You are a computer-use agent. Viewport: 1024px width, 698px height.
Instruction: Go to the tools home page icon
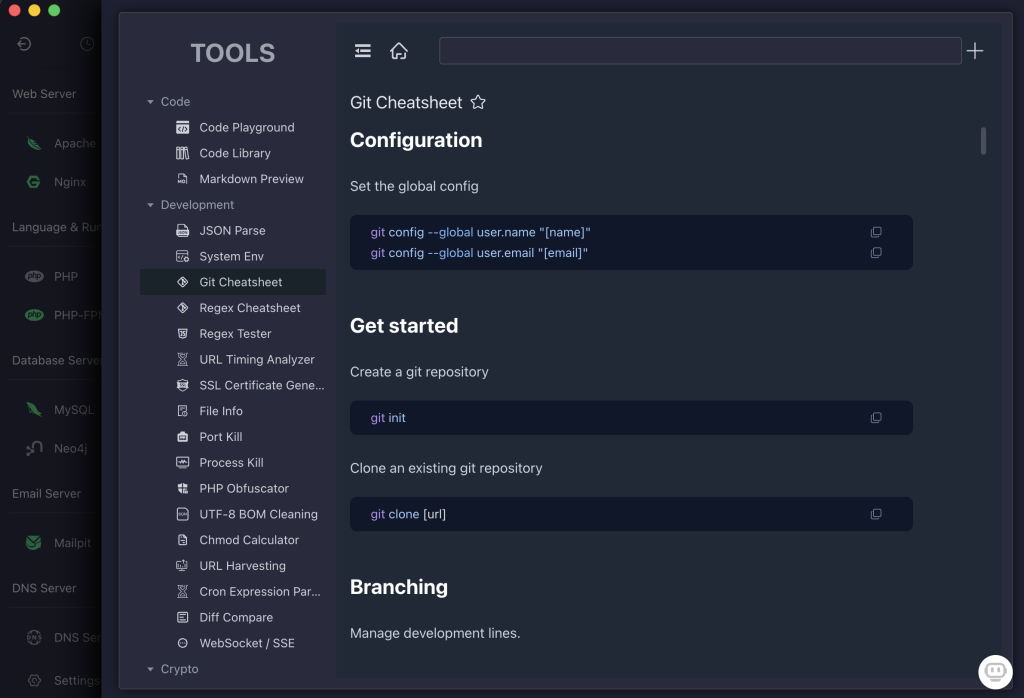pos(398,51)
